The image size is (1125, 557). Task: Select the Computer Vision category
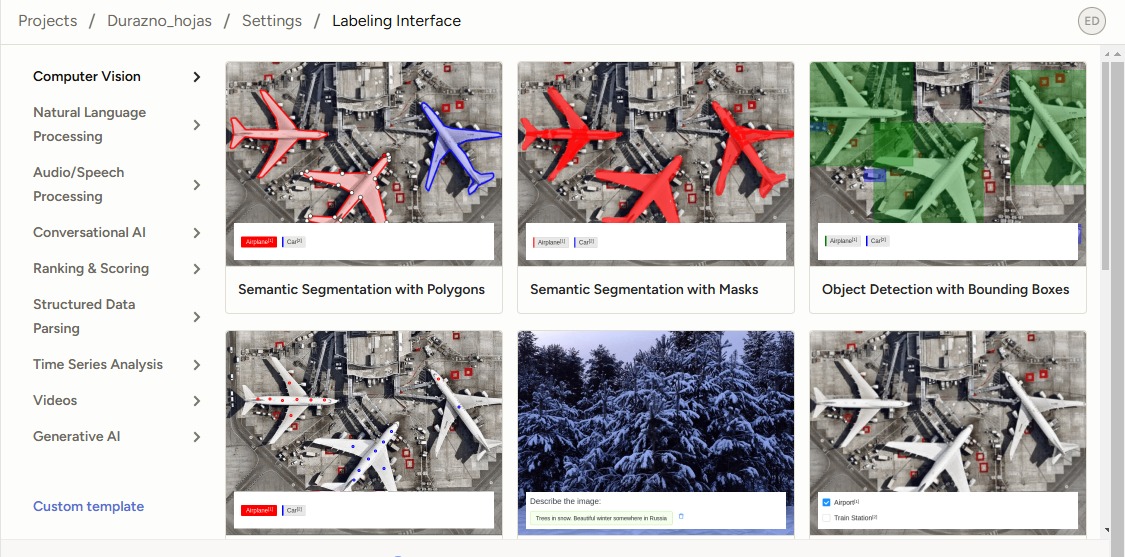(x=87, y=77)
